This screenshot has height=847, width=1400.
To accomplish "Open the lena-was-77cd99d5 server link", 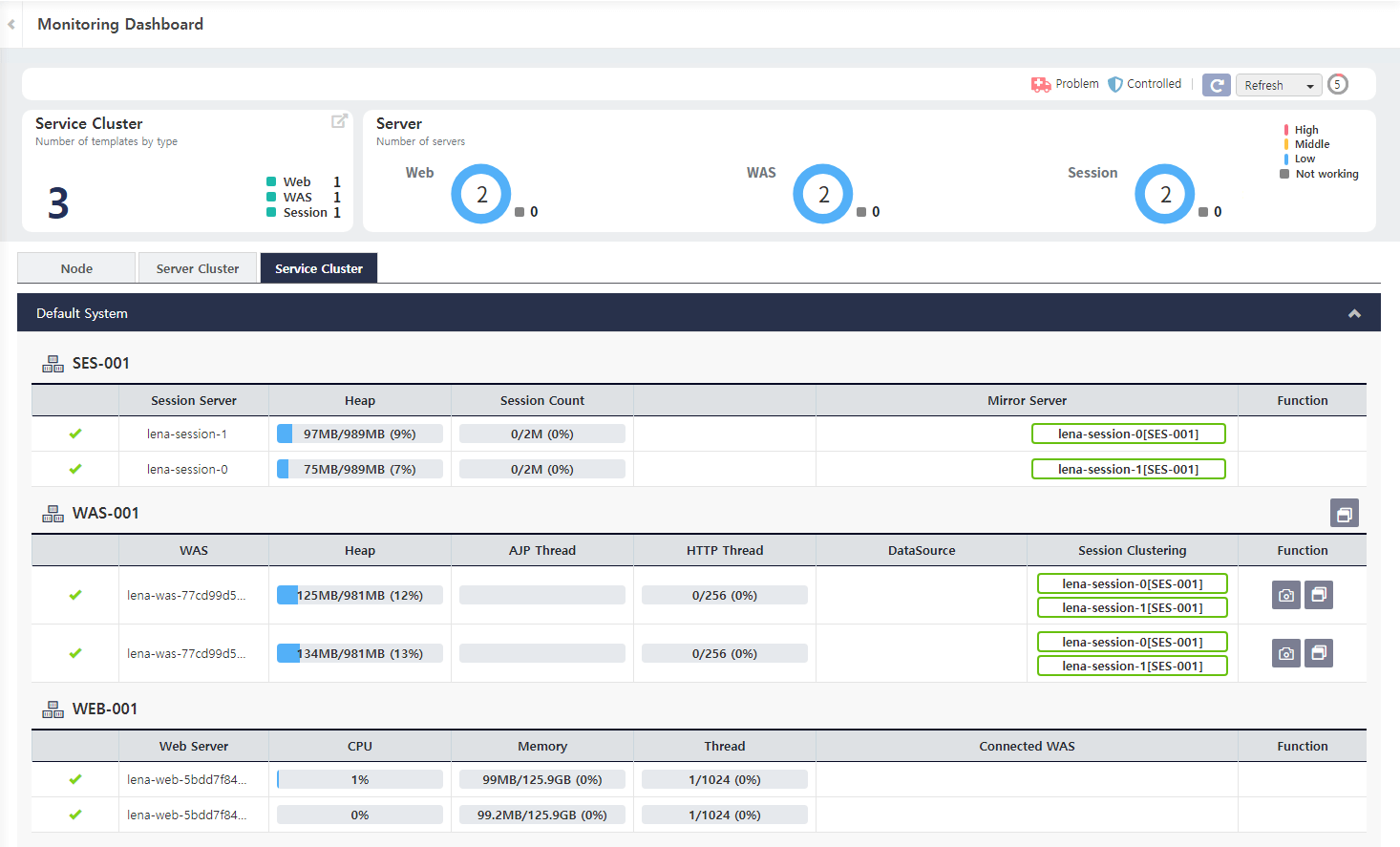I will coord(193,595).
